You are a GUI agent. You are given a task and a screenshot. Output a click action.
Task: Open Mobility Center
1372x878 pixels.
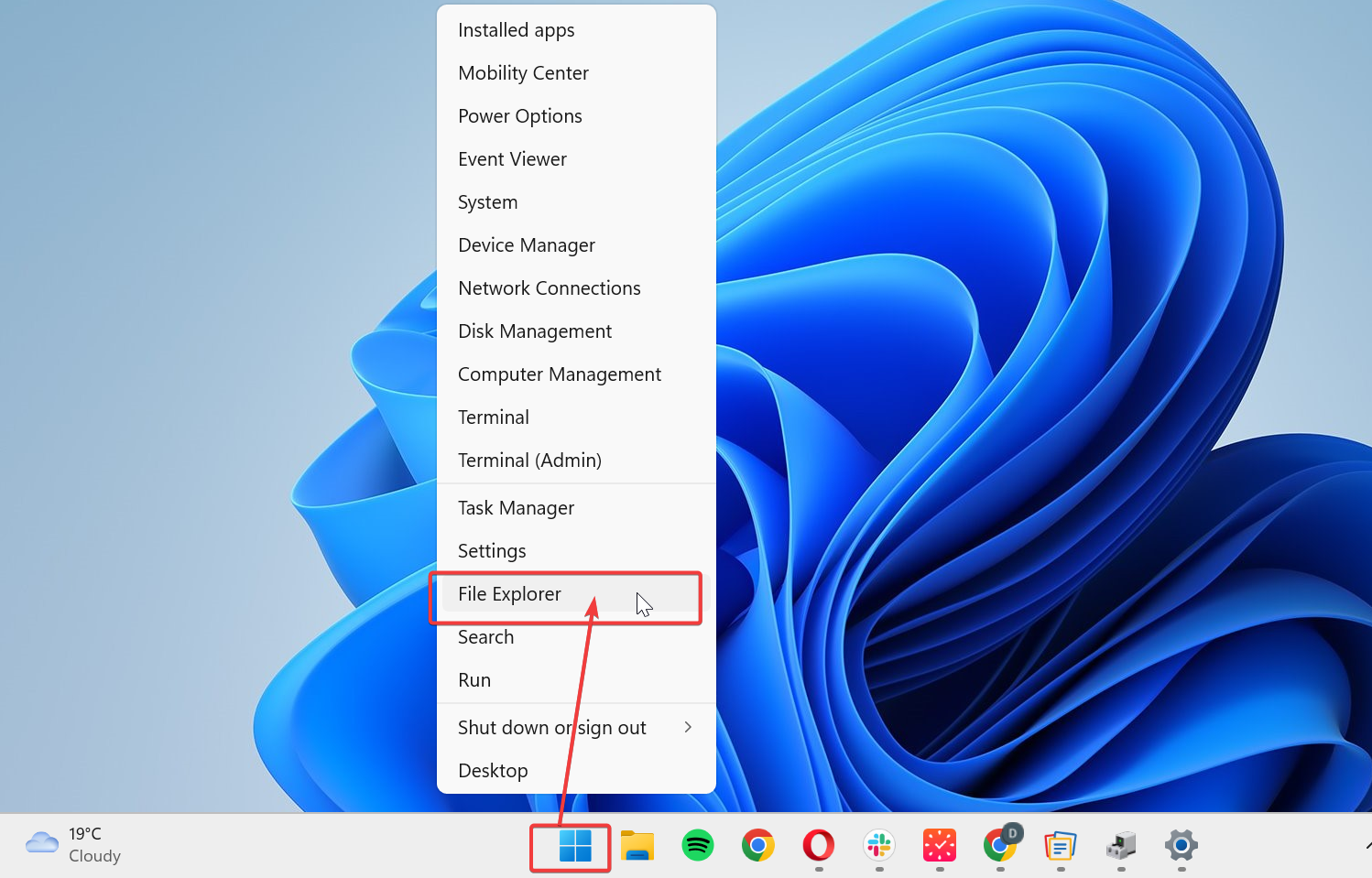click(x=576, y=73)
